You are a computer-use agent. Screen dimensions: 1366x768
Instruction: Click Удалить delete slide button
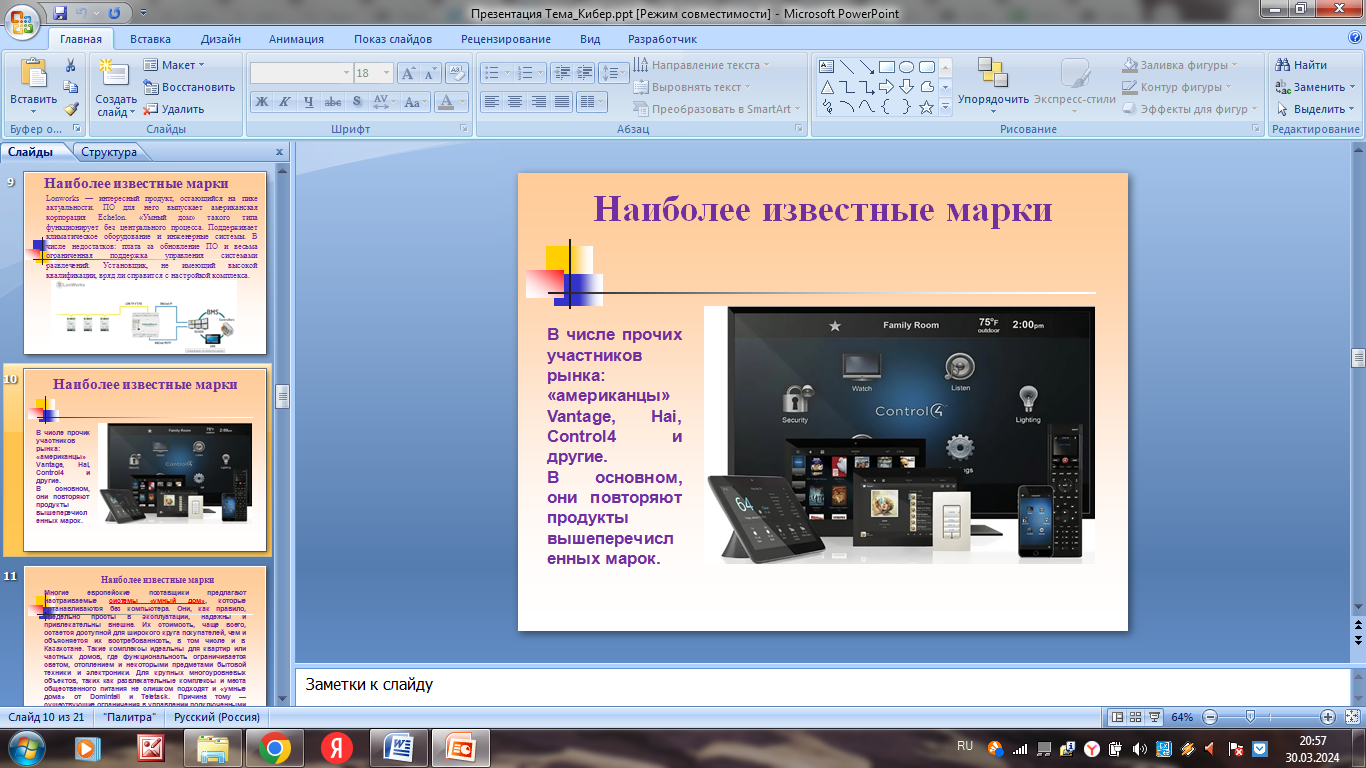[174, 109]
